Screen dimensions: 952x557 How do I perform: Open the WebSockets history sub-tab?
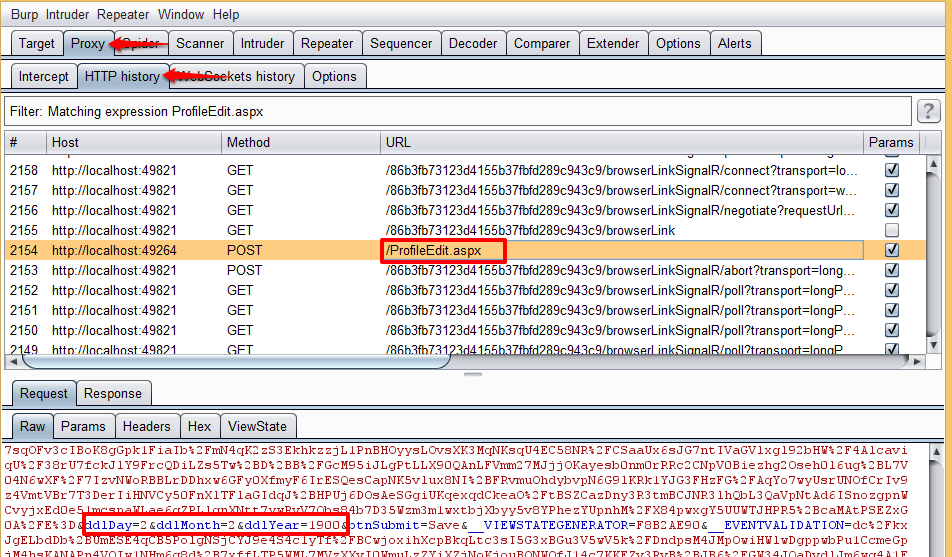click(237, 77)
